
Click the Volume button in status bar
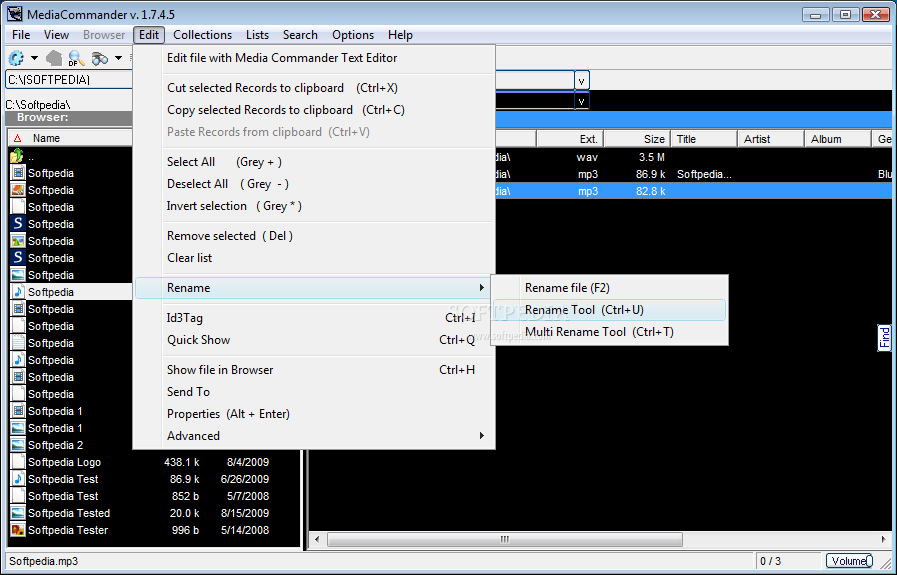click(x=849, y=561)
